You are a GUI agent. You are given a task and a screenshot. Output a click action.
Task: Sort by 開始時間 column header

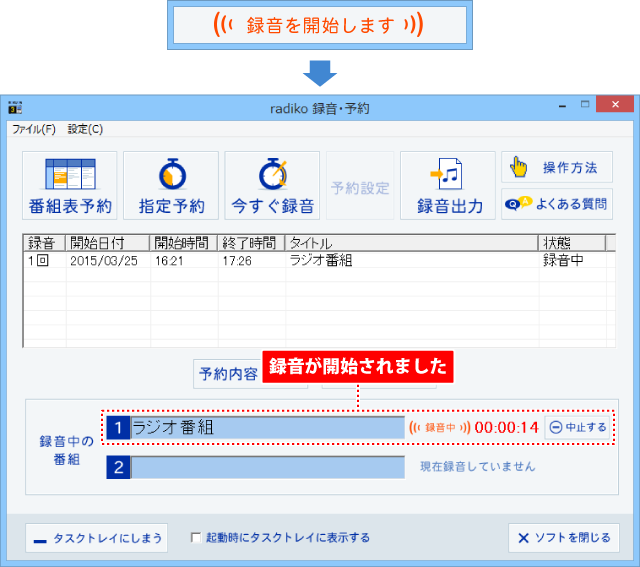coord(184,243)
